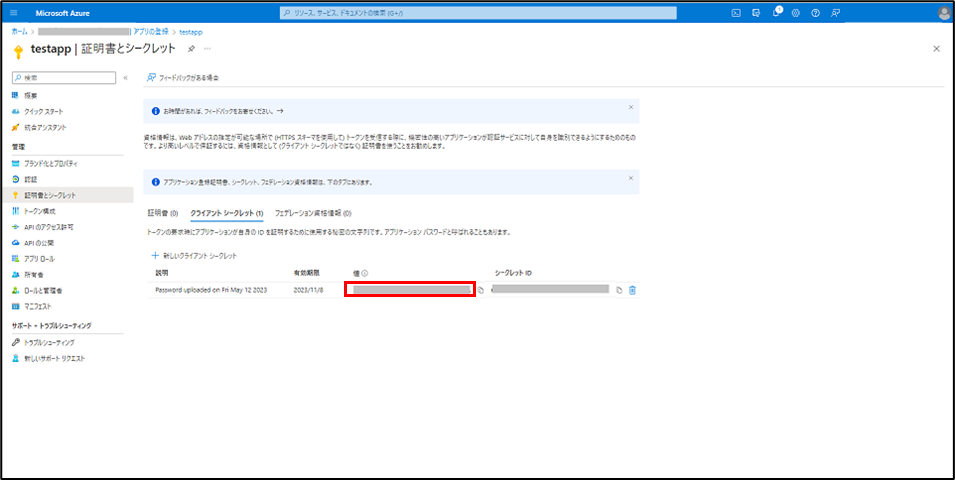955x480 pixels.
Task: Close the testapp blade with X
Action: [936, 49]
